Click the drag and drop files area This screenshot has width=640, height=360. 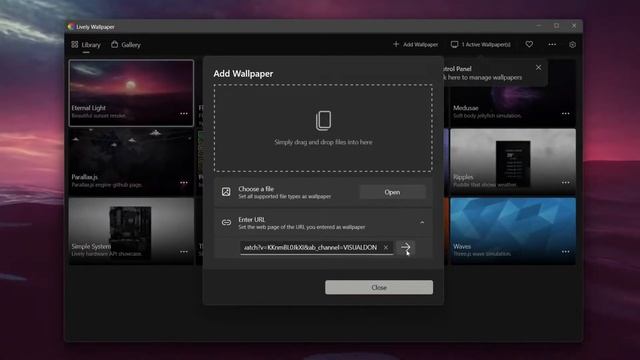pyautogui.click(x=323, y=128)
